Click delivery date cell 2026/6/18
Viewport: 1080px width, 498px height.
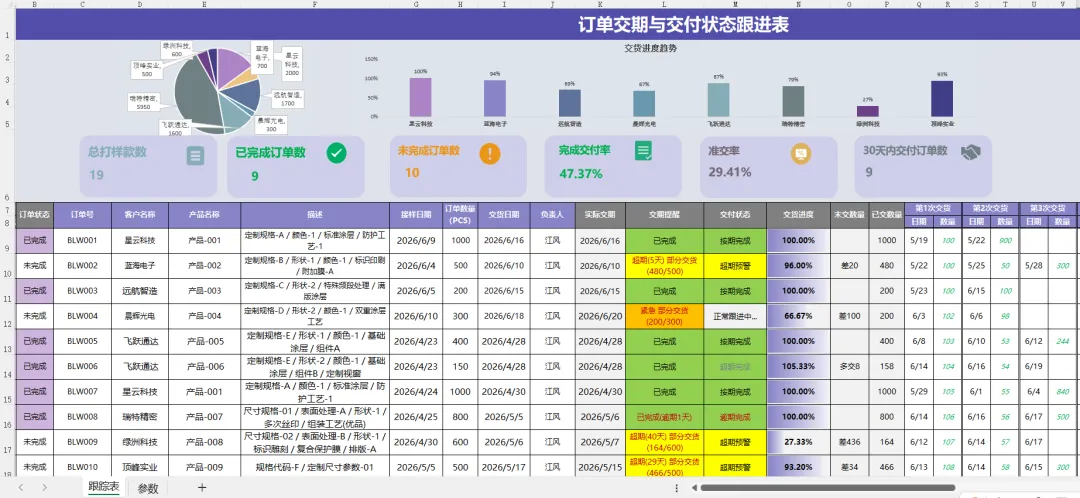tap(504, 316)
